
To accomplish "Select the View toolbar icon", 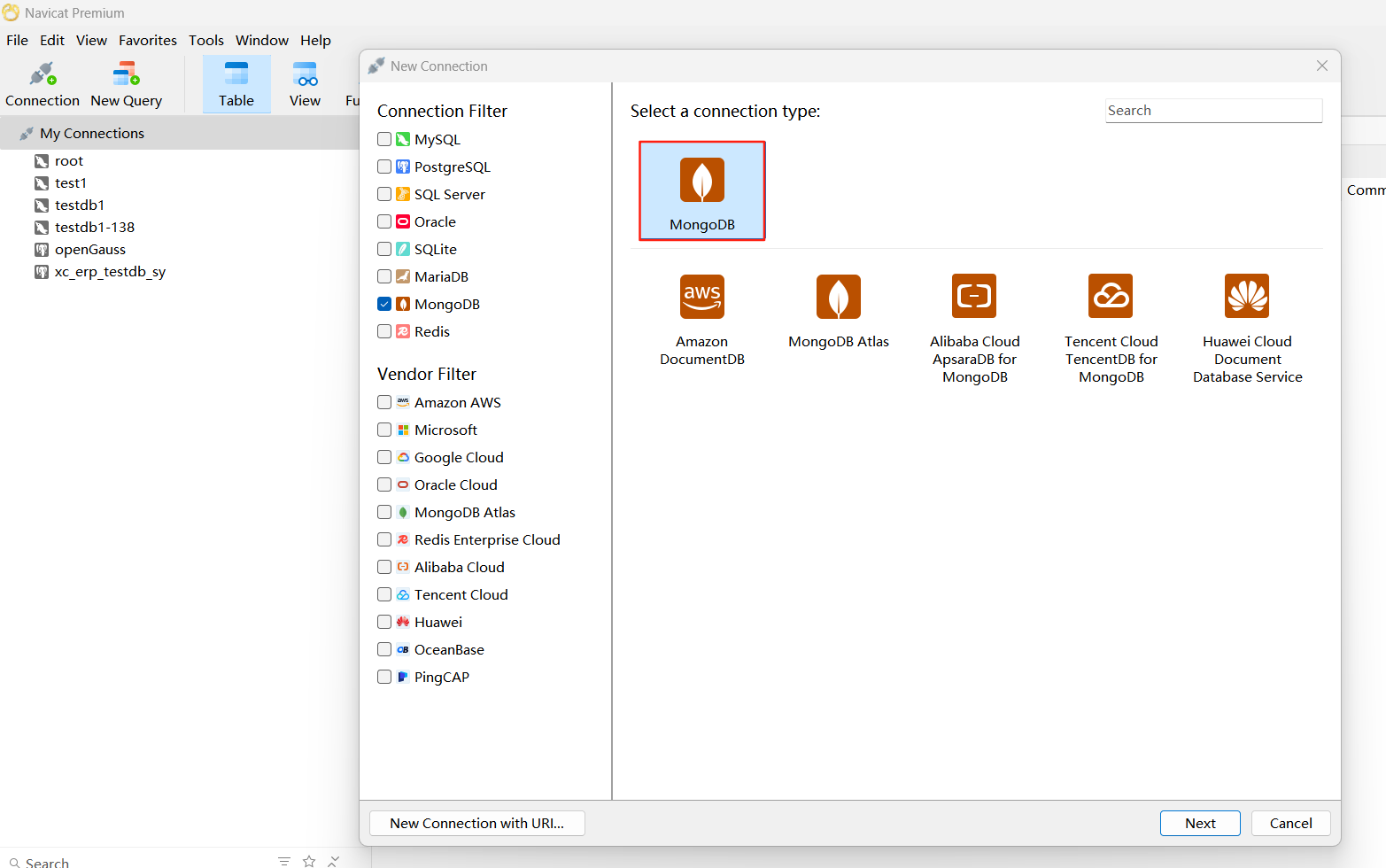I will (x=305, y=84).
